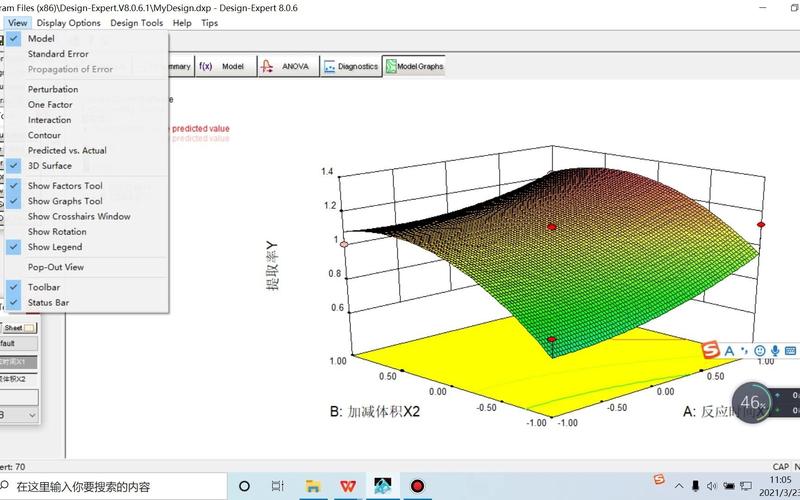Screen dimensions: 800x500
Task: Click the Sheet button in factors panel
Action: [19, 327]
